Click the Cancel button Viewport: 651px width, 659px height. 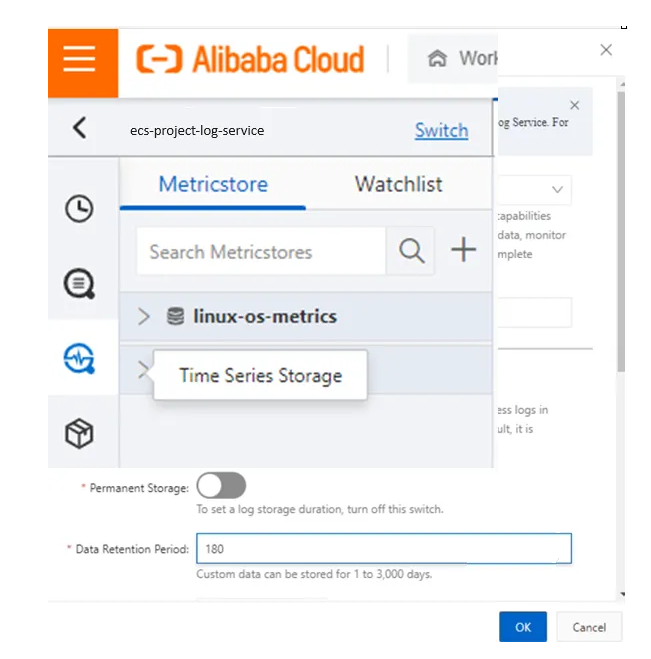point(589,627)
